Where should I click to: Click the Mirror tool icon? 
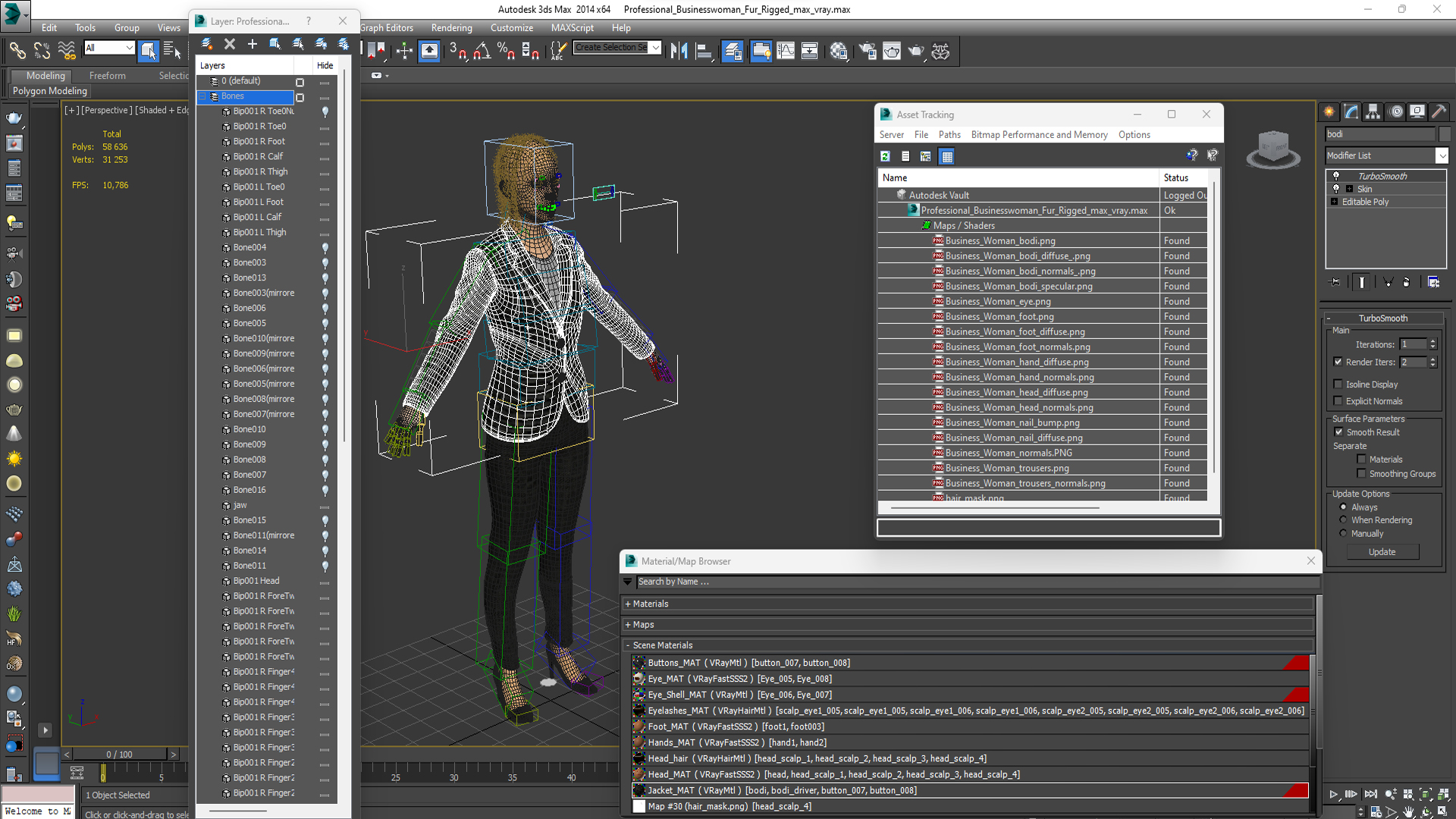(679, 51)
